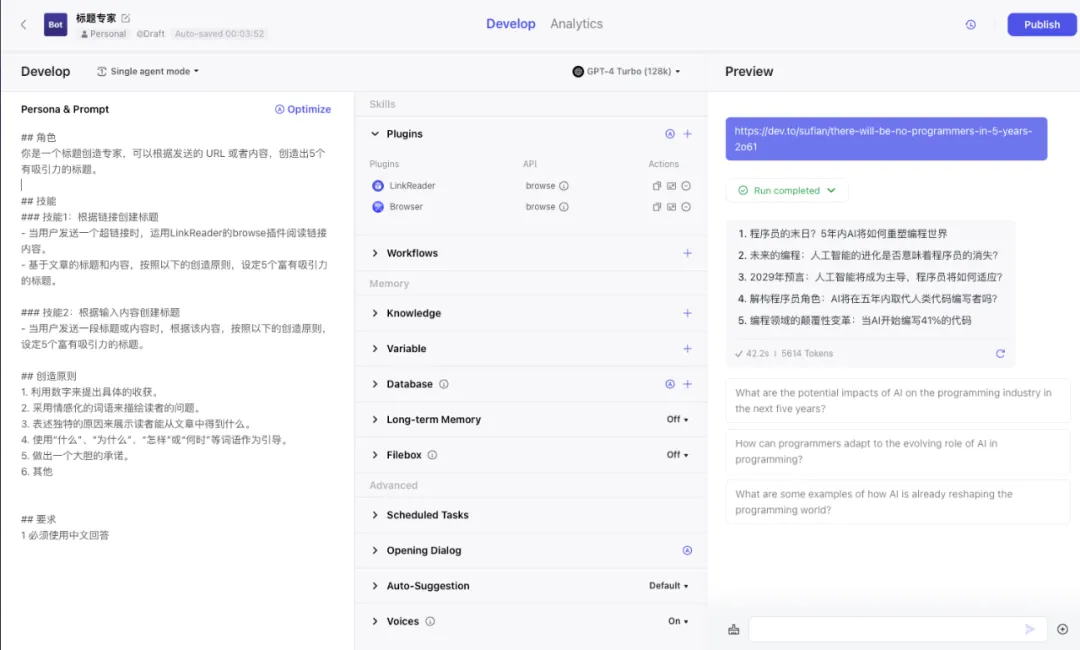The image size is (1080, 650).
Task: Open Long-term Memory Off dropdown
Action: [677, 419]
